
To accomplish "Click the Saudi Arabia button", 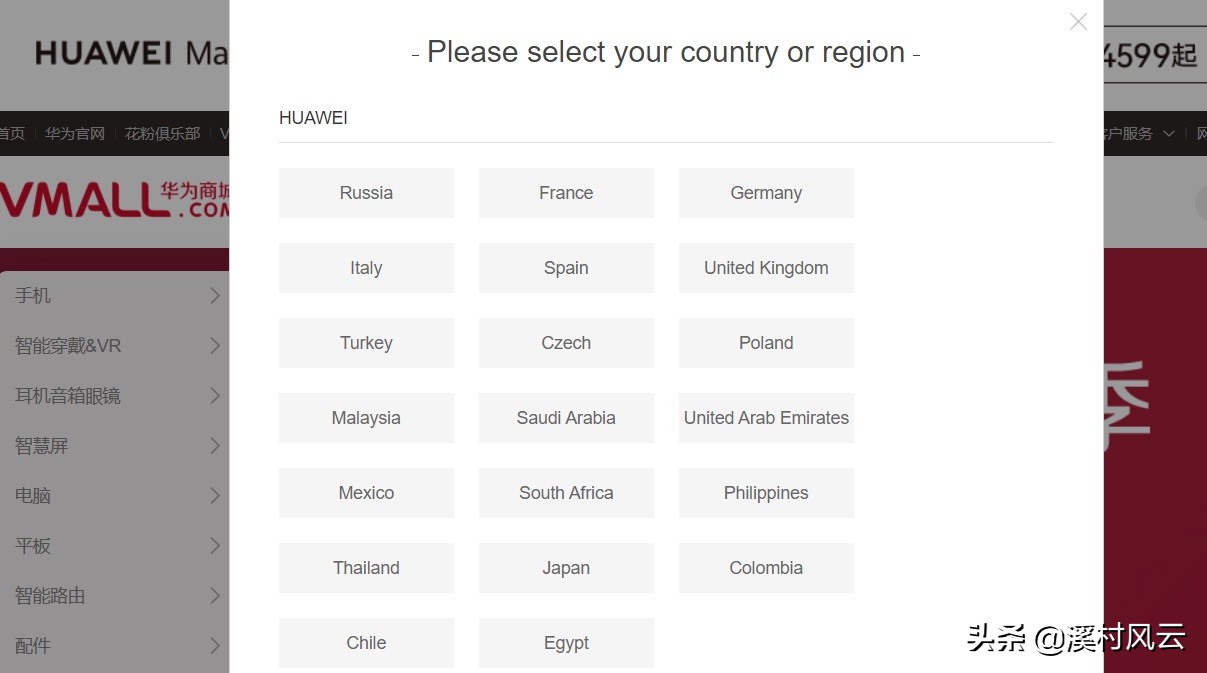I will 566,418.
